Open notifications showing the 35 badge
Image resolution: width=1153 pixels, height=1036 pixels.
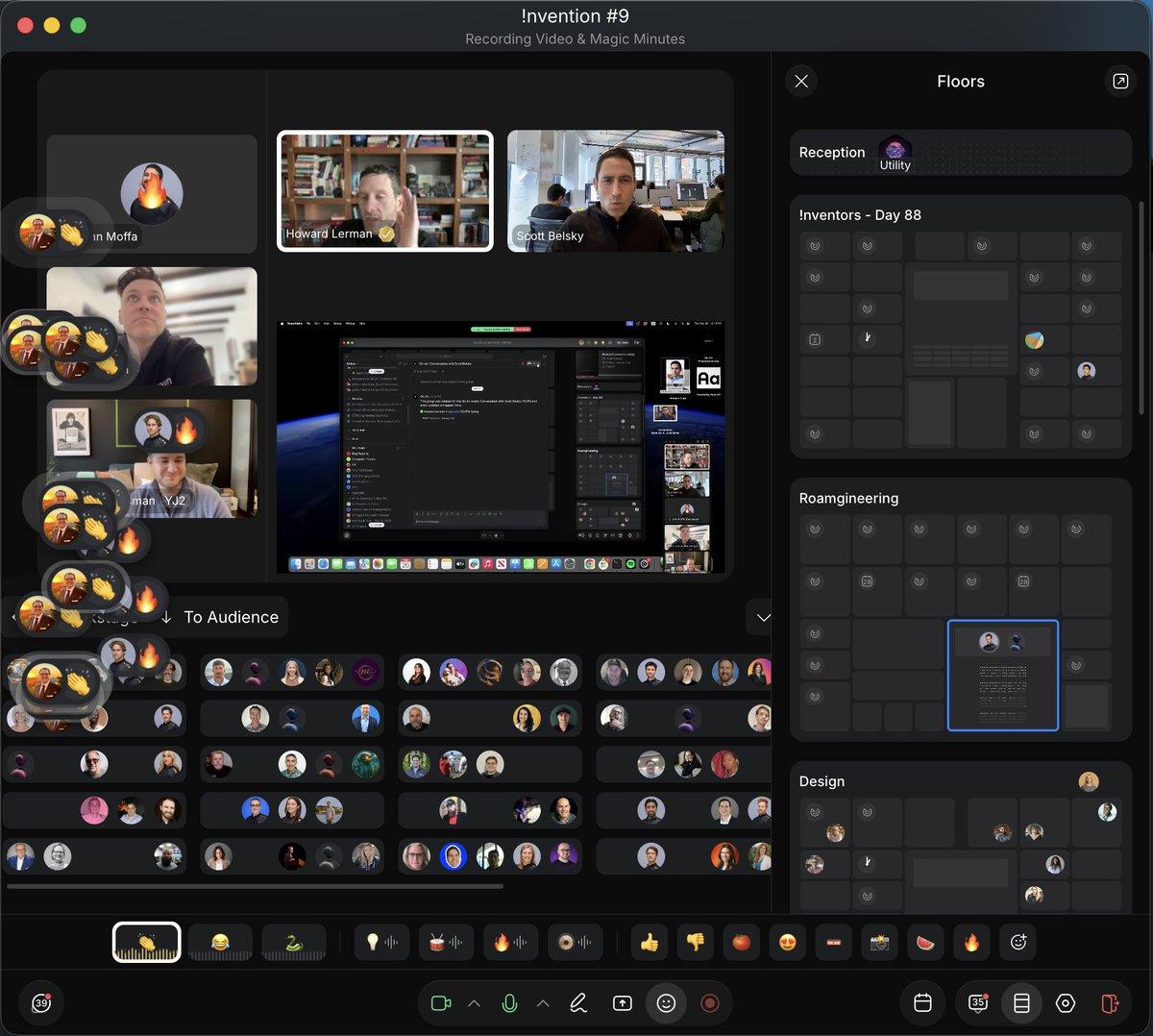coord(976,1002)
